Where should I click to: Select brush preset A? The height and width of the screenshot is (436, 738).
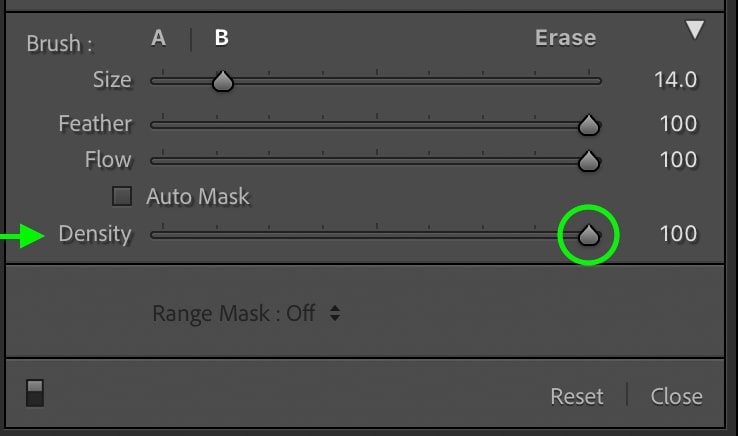pyautogui.click(x=159, y=38)
